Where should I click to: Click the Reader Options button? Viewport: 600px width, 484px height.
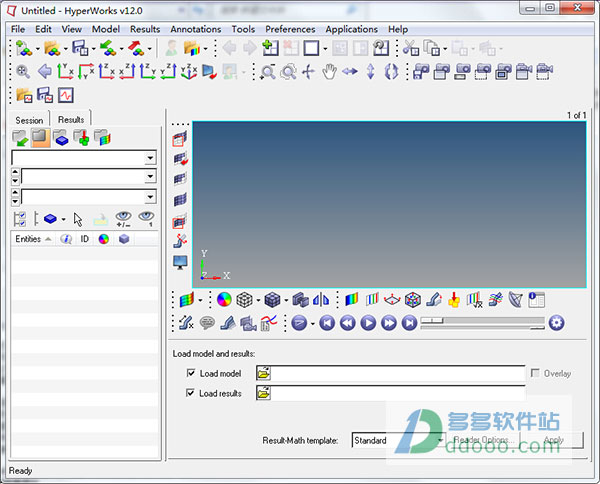pos(484,440)
